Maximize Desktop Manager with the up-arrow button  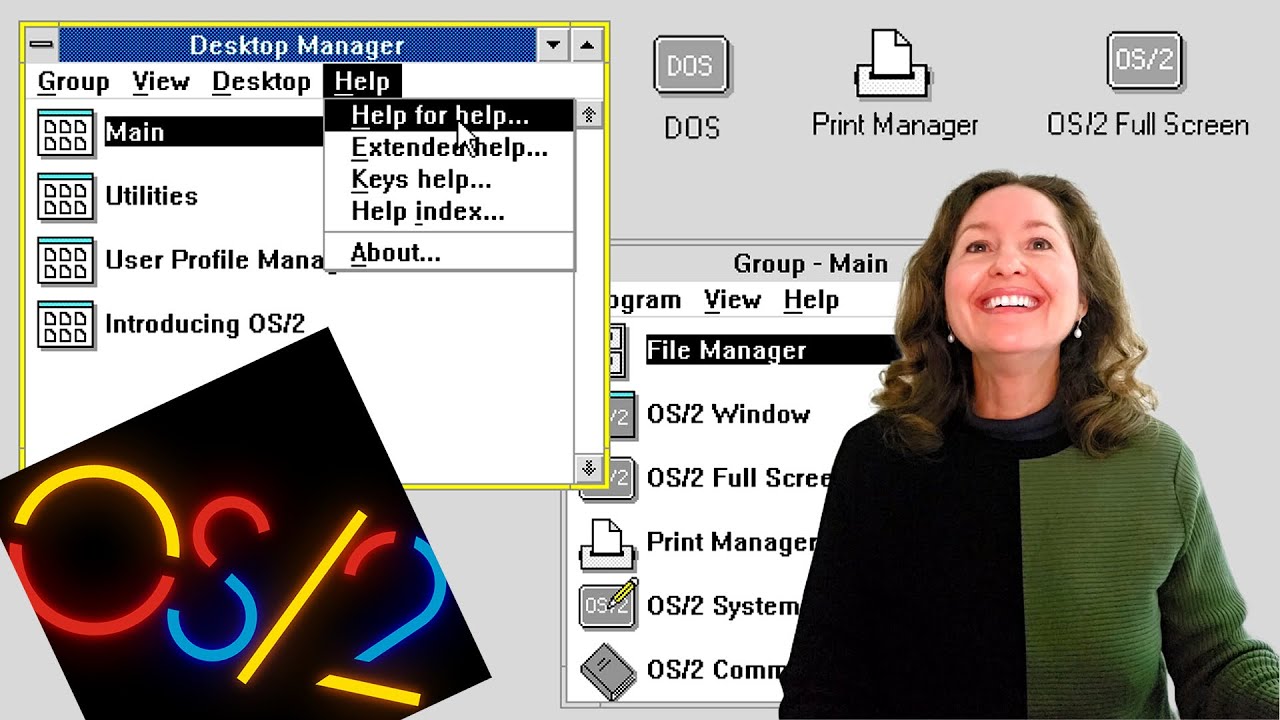pos(587,45)
